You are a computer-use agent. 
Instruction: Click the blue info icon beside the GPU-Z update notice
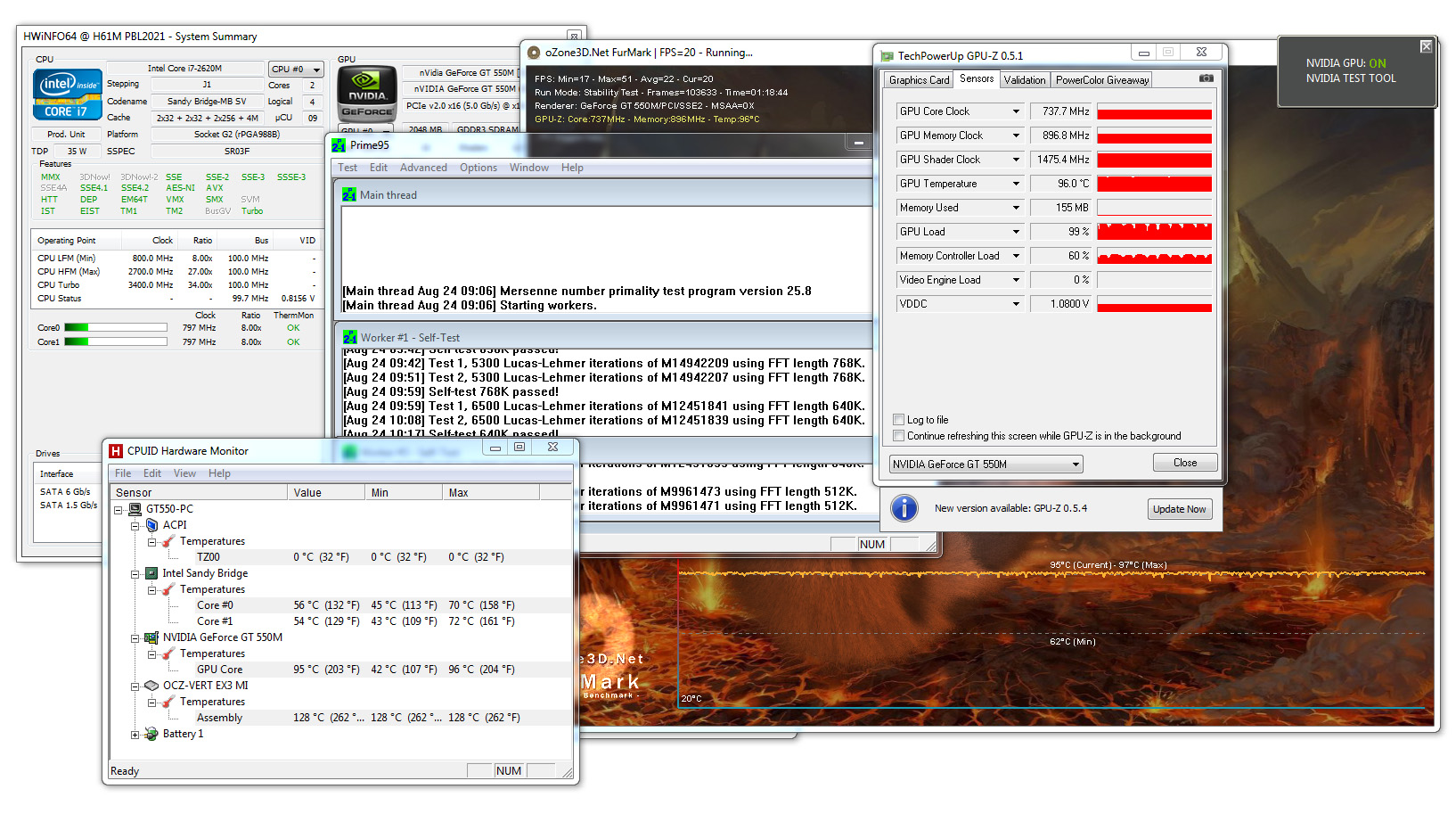(904, 508)
